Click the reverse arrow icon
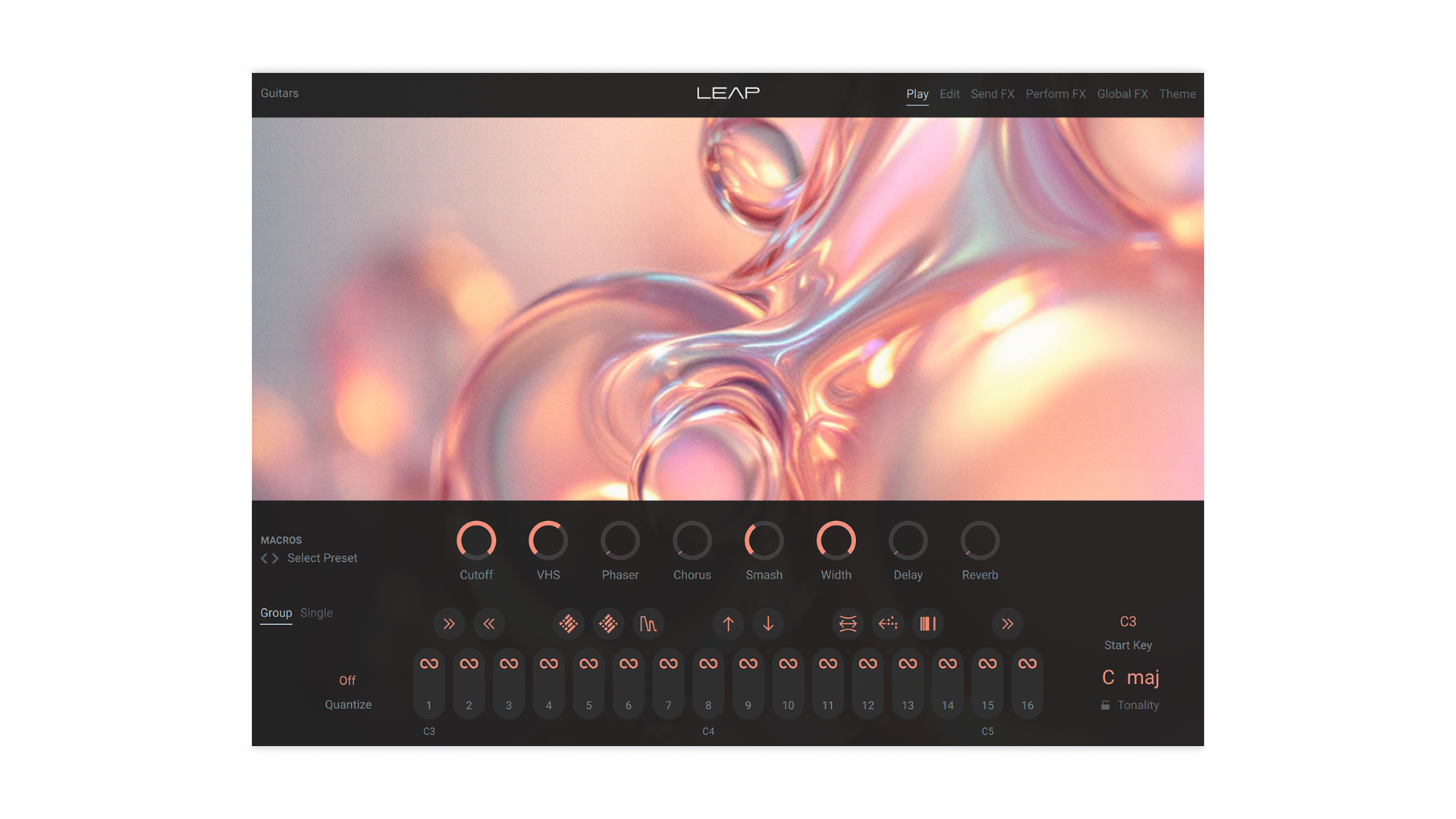 pos(887,623)
